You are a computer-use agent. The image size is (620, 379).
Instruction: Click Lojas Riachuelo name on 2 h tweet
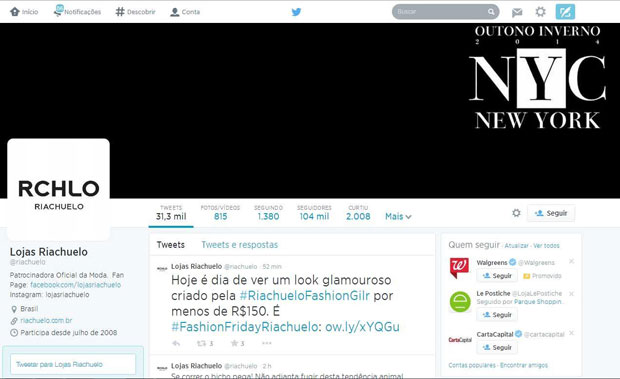[x=197, y=366]
